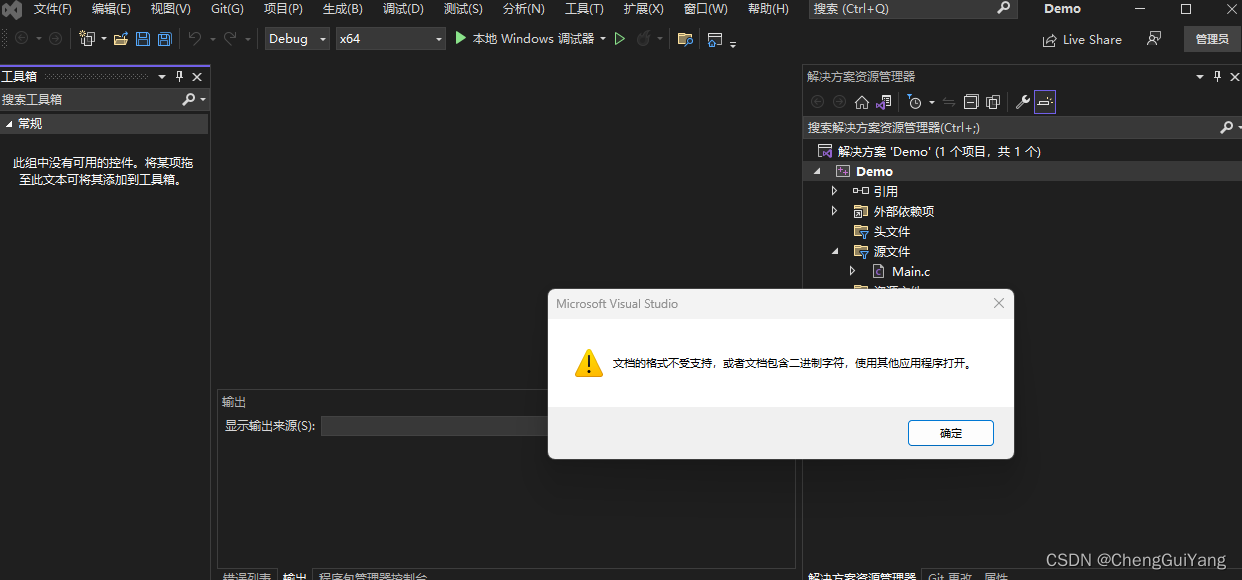Open the 文件(F) menu
This screenshot has width=1242, height=580.
pyautogui.click(x=53, y=9)
